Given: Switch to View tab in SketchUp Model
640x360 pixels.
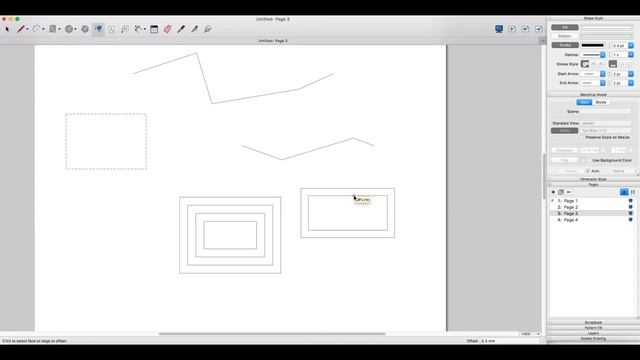Looking at the screenshot, I should tap(584, 102).
